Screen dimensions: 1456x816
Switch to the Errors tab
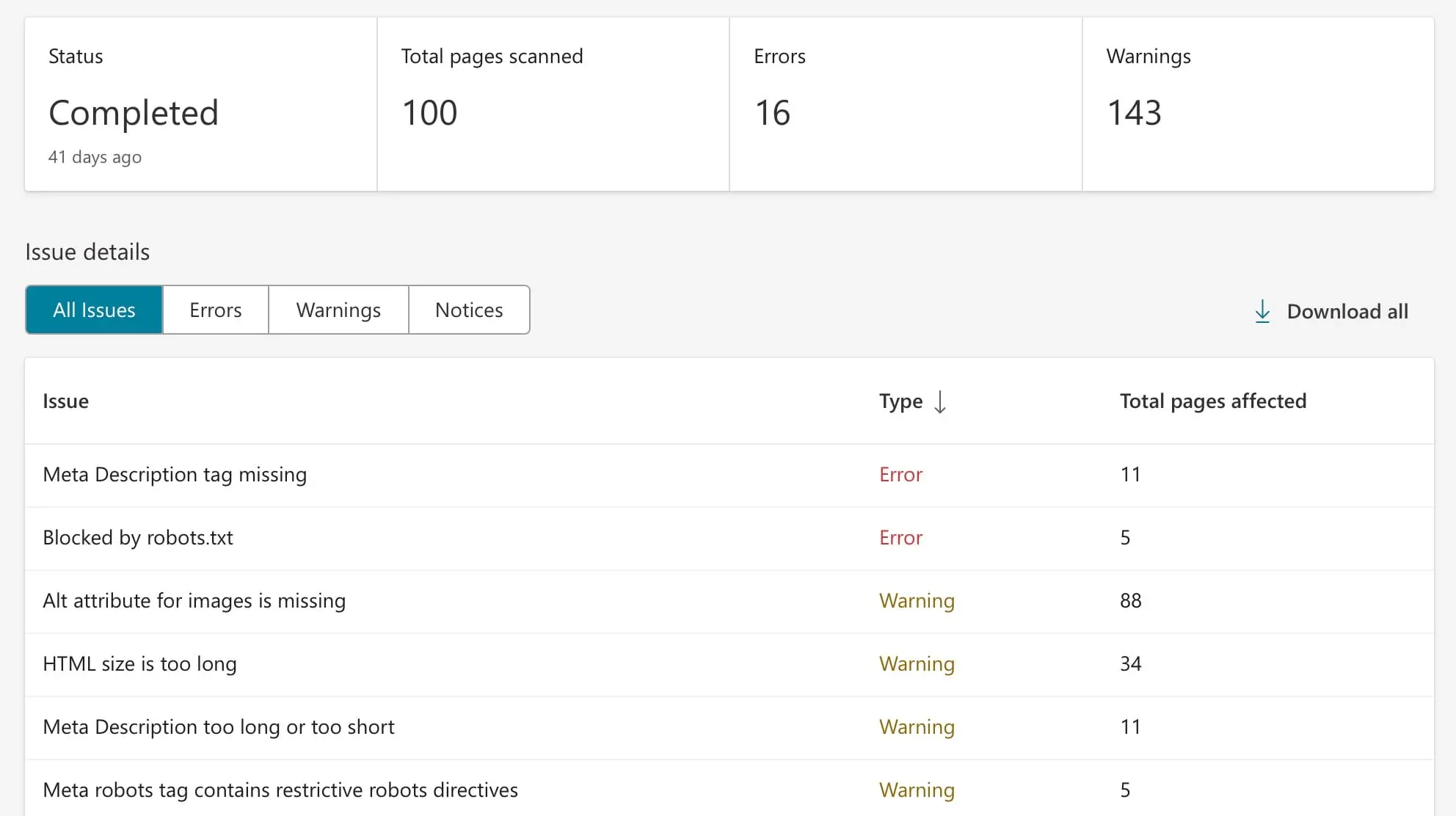pos(215,310)
